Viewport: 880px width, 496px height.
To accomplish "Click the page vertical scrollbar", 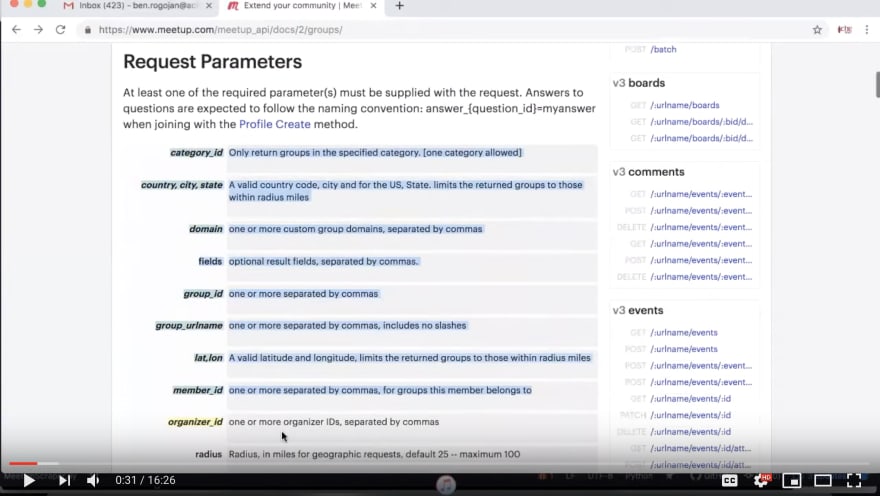I will (877, 84).
